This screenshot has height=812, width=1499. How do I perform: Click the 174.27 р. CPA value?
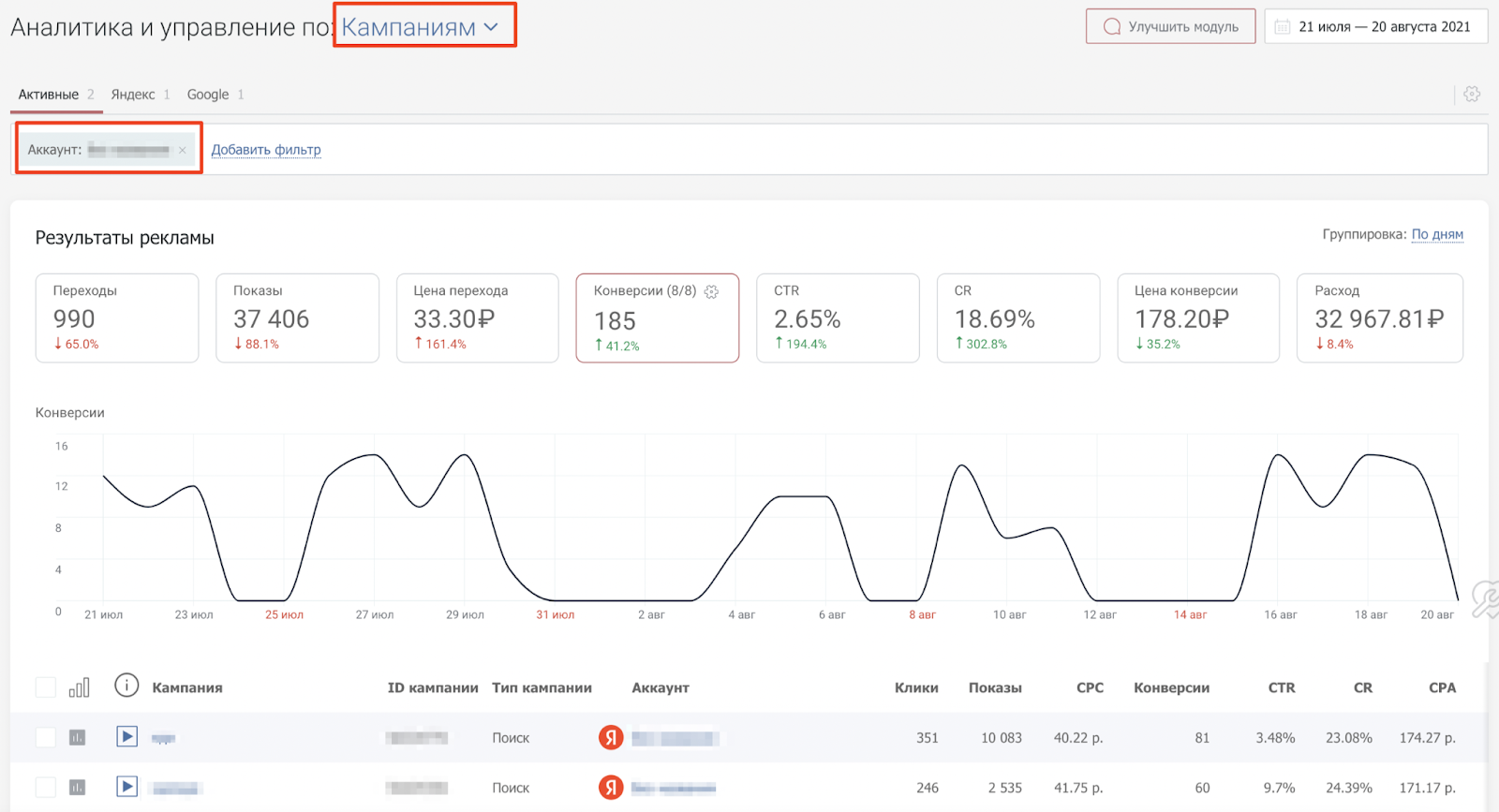(1427, 738)
